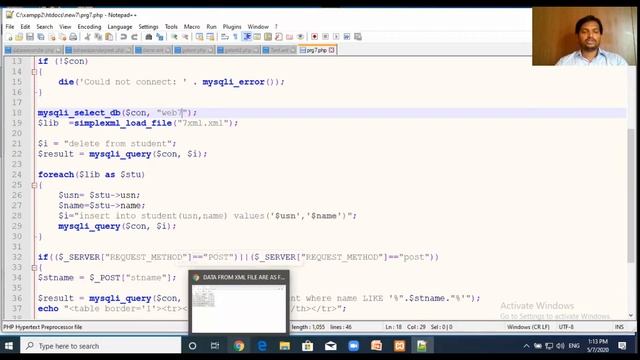Click the scrollbar down arrow
This screenshot has width=640, height=360.
click(x=631, y=316)
